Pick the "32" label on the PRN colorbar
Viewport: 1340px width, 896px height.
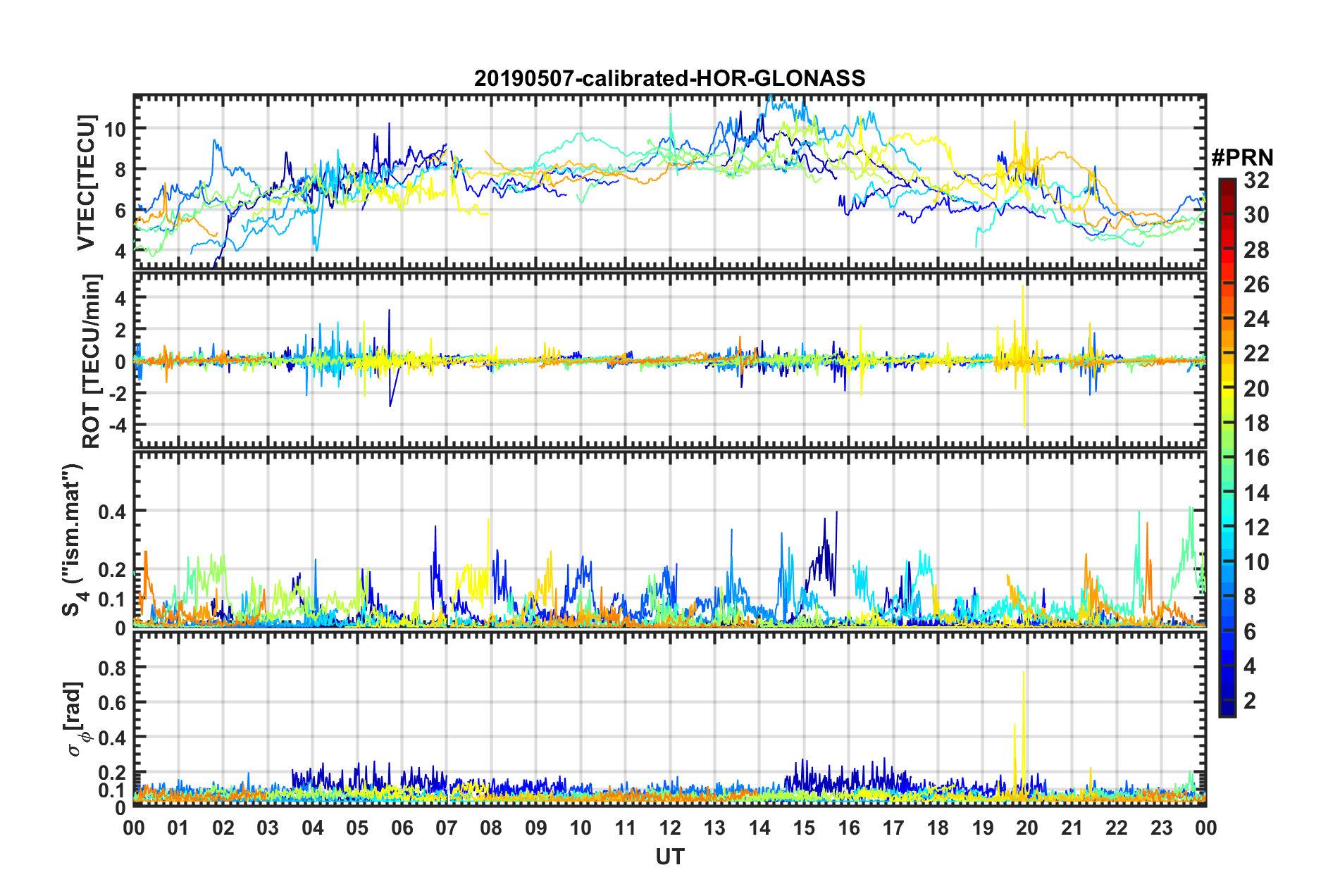(x=1256, y=180)
